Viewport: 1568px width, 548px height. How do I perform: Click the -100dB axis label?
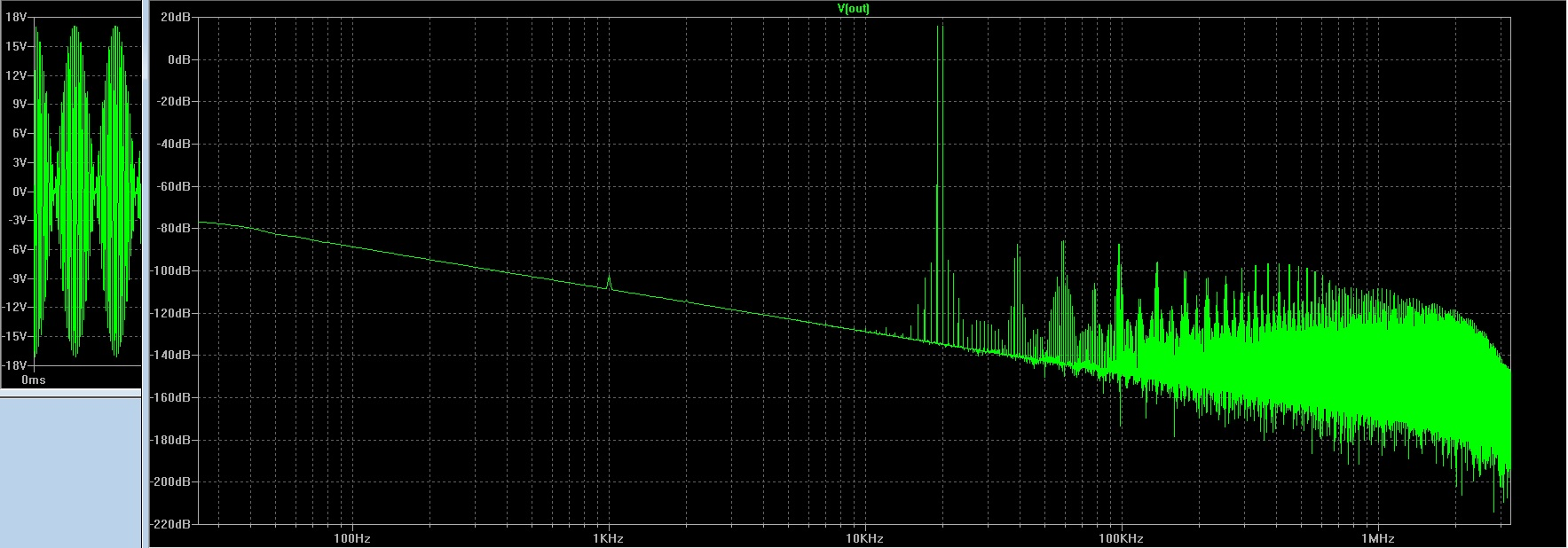(171, 270)
